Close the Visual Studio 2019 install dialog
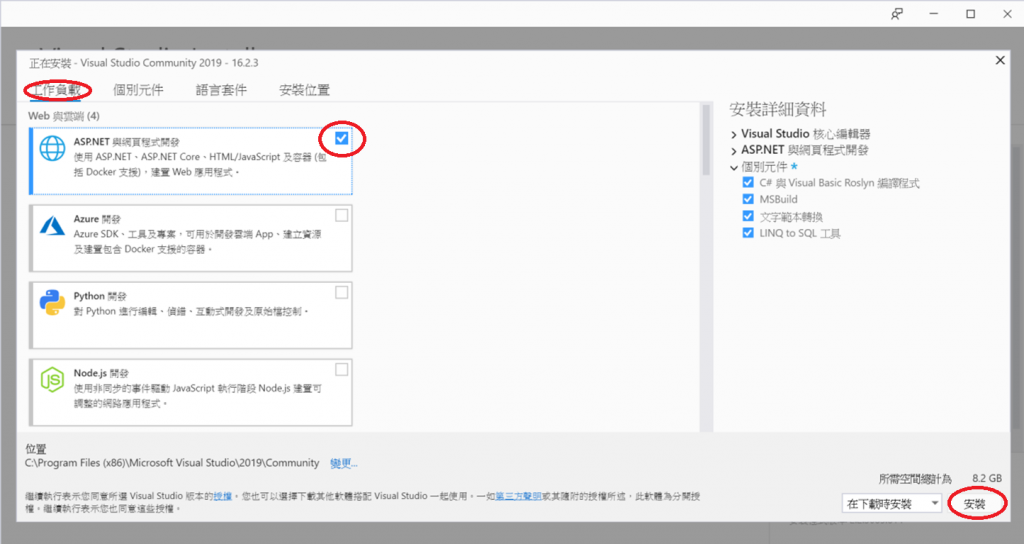This screenshot has height=544, width=1024. click(x=1000, y=60)
